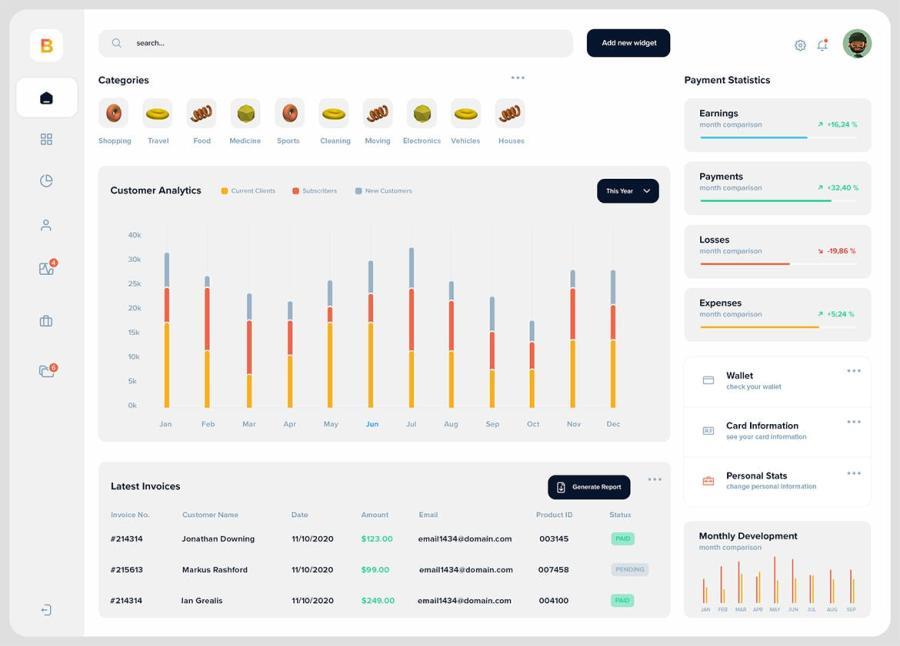Open Card Information more options
This screenshot has height=646, width=900.
pyautogui.click(x=854, y=421)
